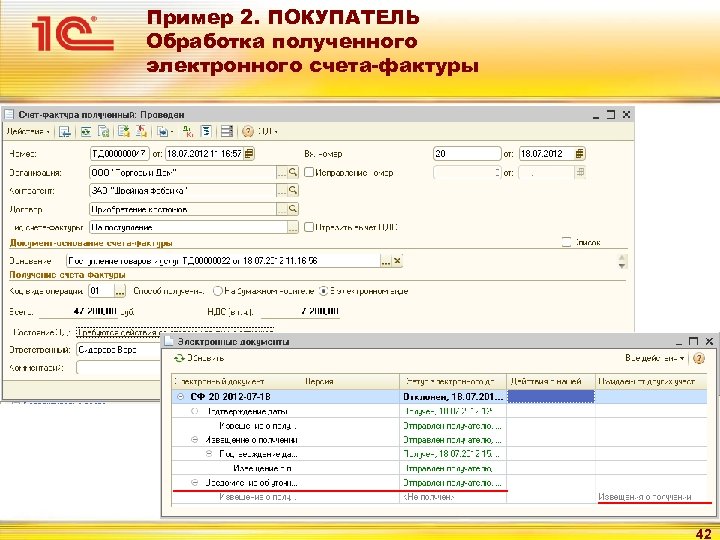The height and width of the screenshot is (540, 720).
Task: Click the Версия column header
Action: [x=349, y=382]
